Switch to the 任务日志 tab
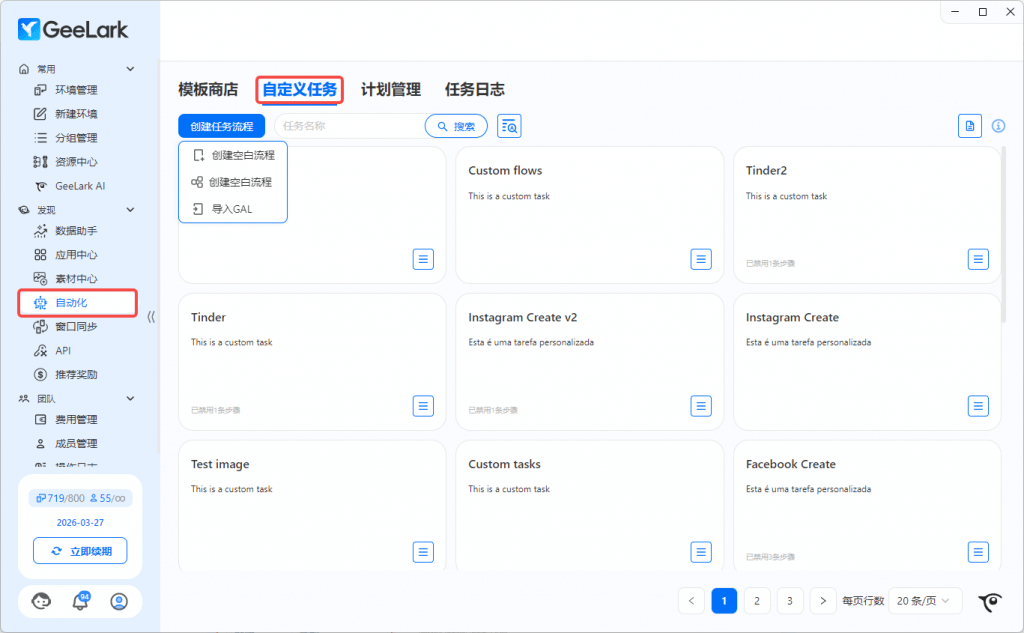This screenshot has height=633, width=1024. (474, 90)
